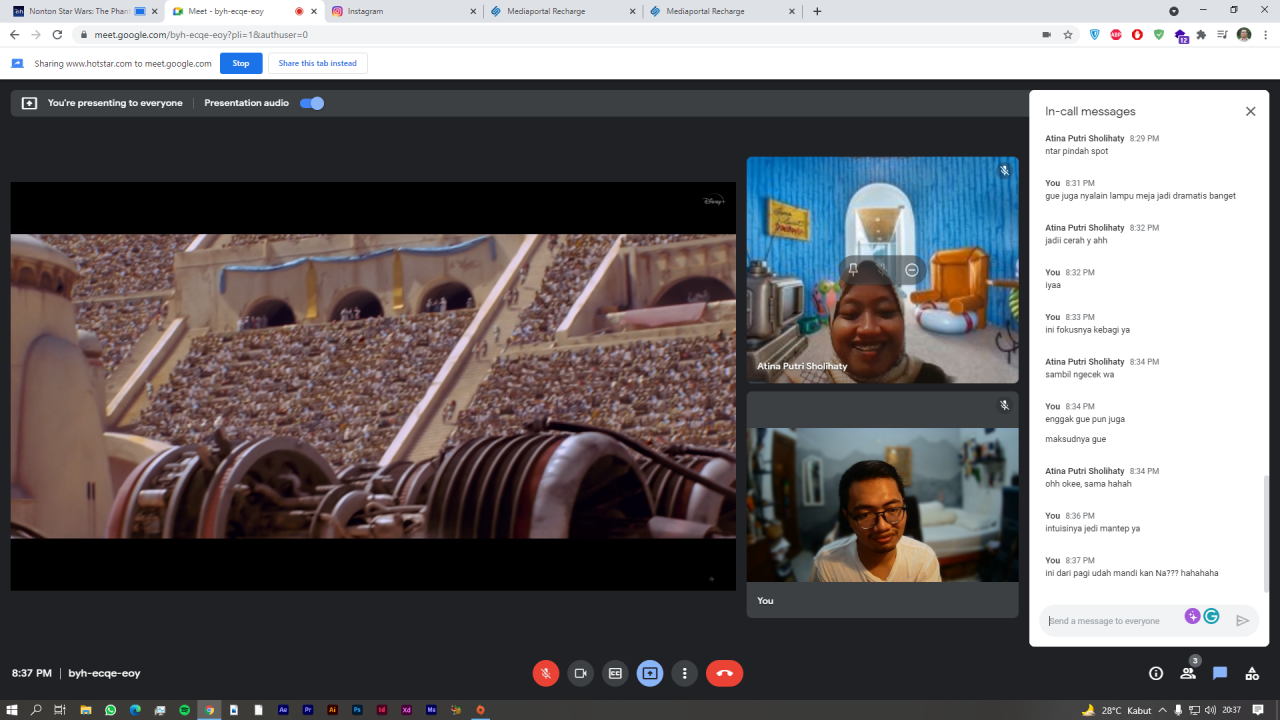The width and height of the screenshot is (1280, 720).
Task: Open the volume control in system tray
Action: tap(1211, 710)
